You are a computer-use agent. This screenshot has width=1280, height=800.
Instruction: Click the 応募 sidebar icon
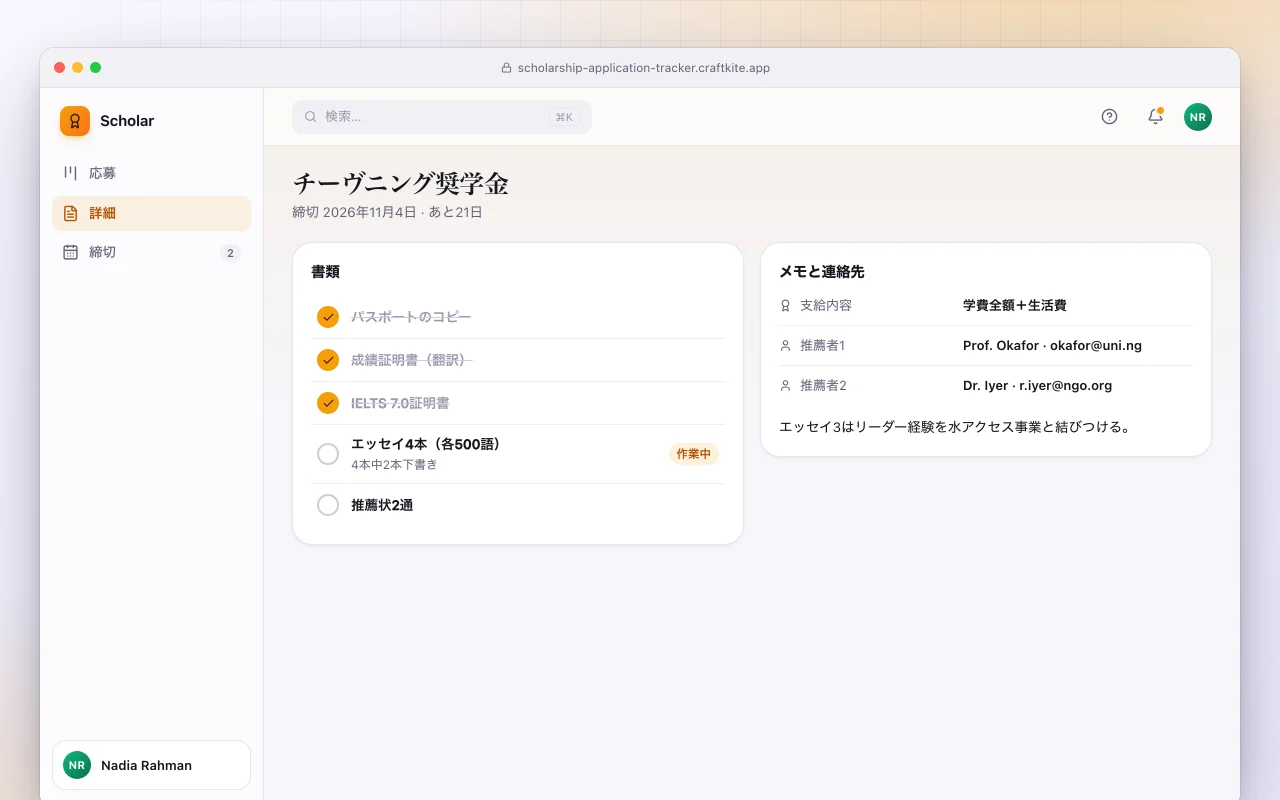point(70,173)
